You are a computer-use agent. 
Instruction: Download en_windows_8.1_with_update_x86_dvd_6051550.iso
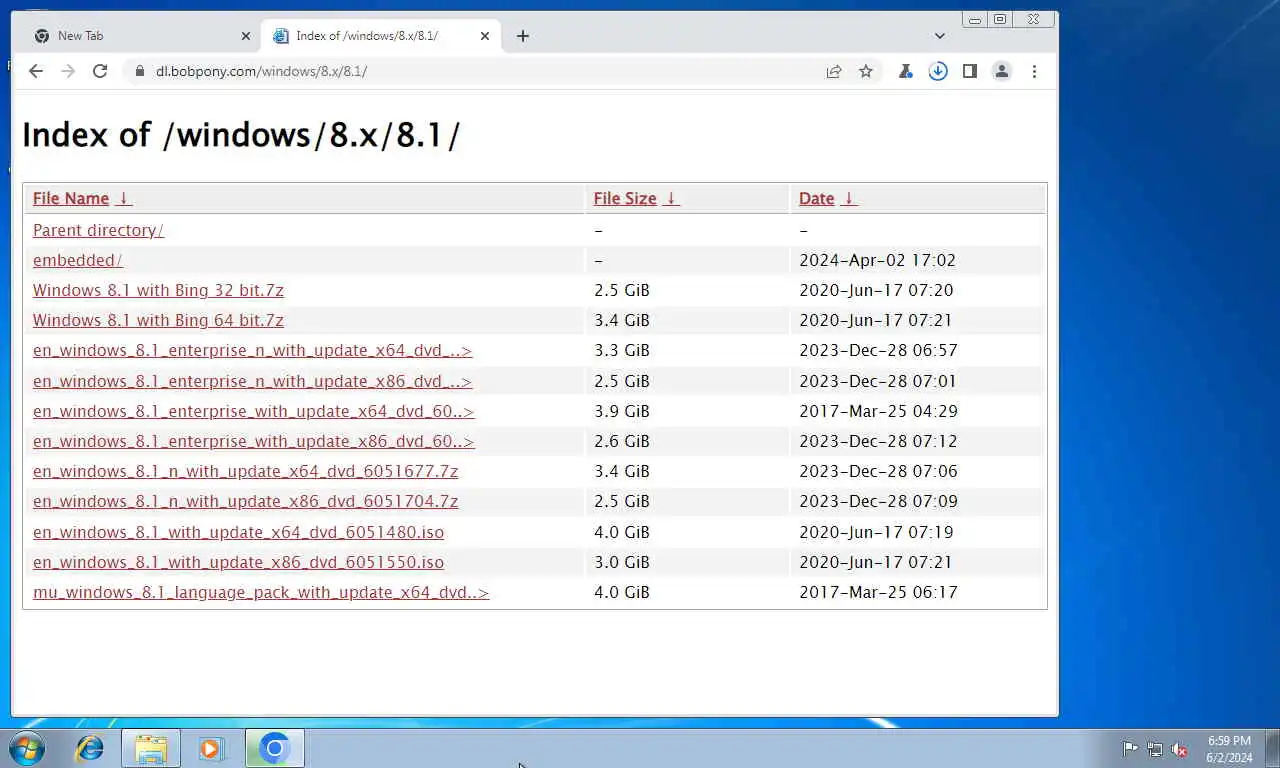point(238,562)
